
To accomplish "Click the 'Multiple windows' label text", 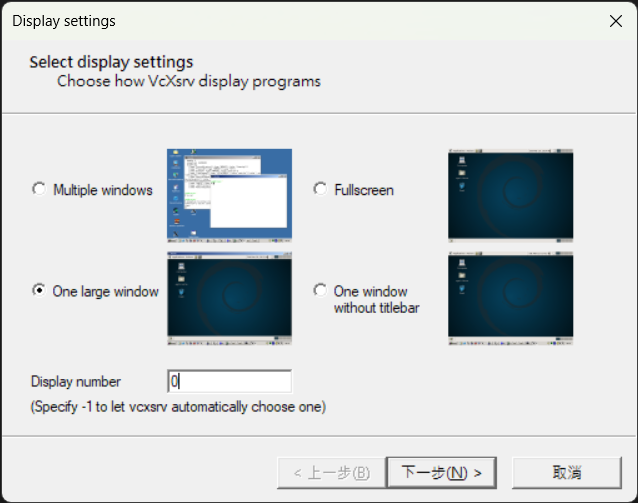I will click(x=103, y=190).
